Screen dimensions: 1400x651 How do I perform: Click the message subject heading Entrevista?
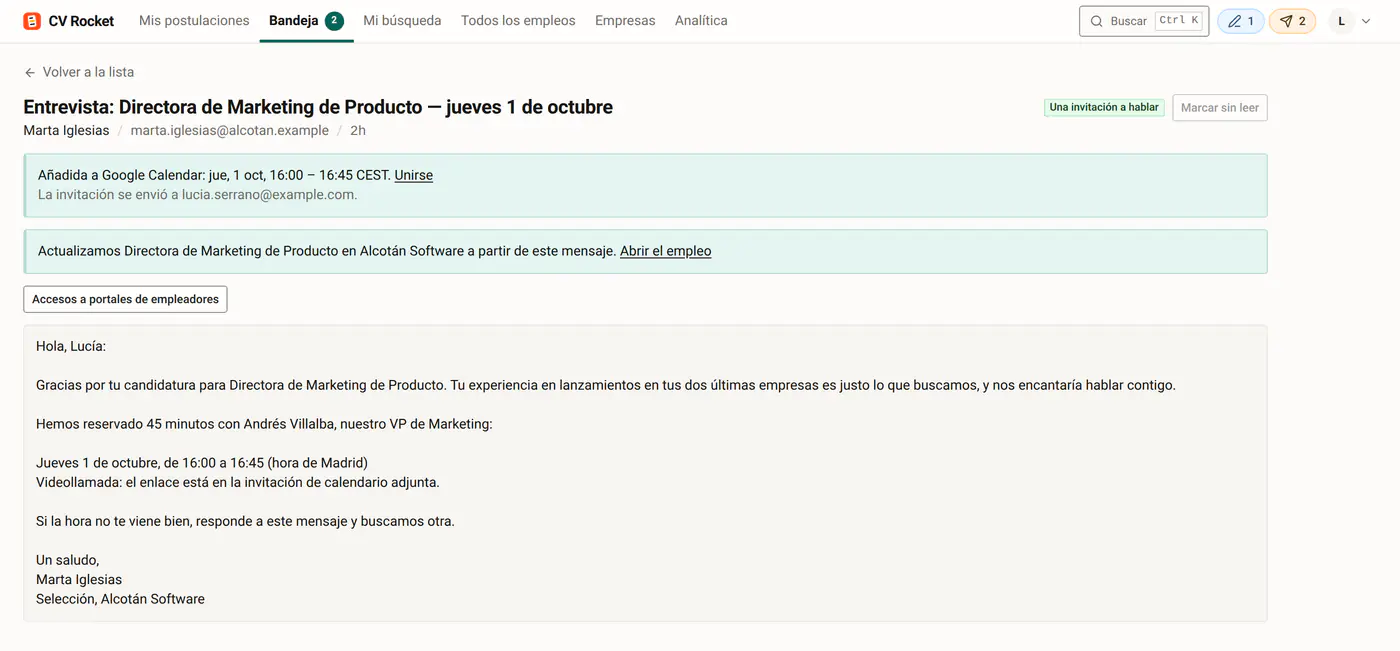[318, 107]
